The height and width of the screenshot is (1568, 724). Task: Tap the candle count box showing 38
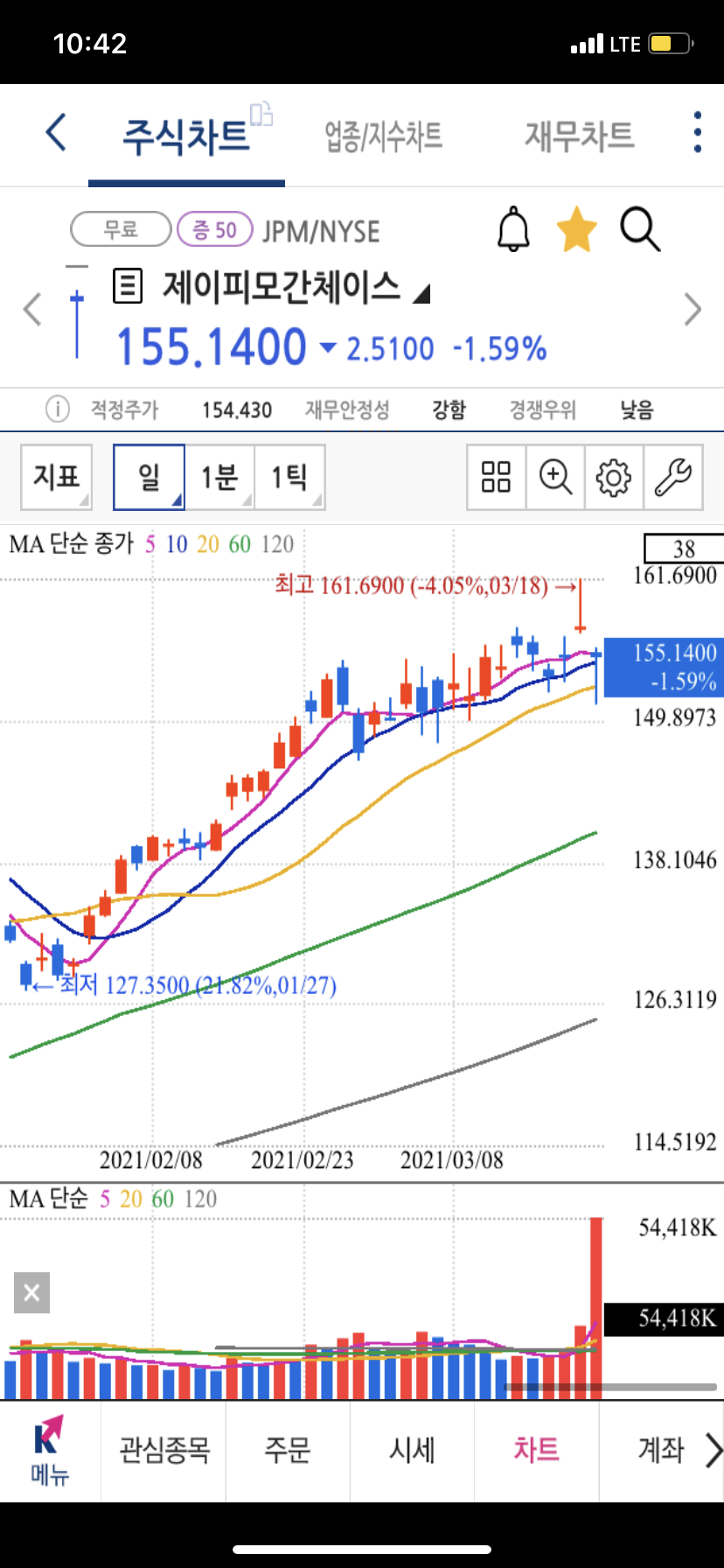pos(684,549)
